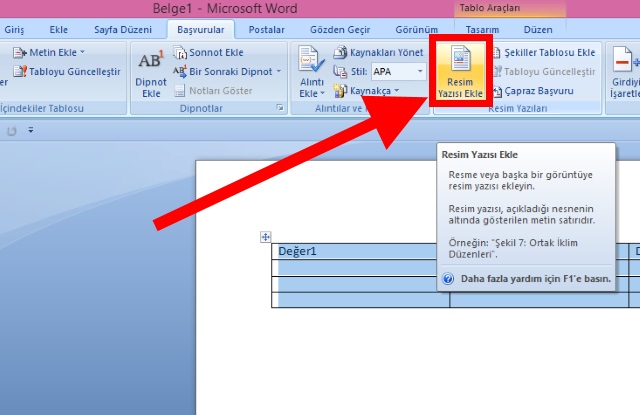This screenshot has height=415, width=640.
Task: Click the redo icon in quick access toolbar
Action: tap(12, 131)
